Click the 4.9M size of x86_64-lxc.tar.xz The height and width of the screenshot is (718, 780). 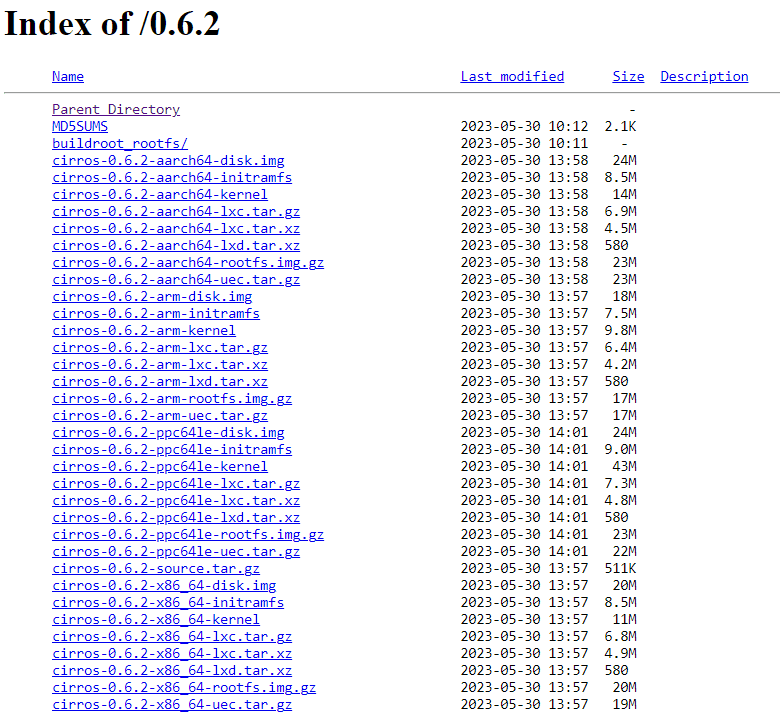click(x=620, y=653)
